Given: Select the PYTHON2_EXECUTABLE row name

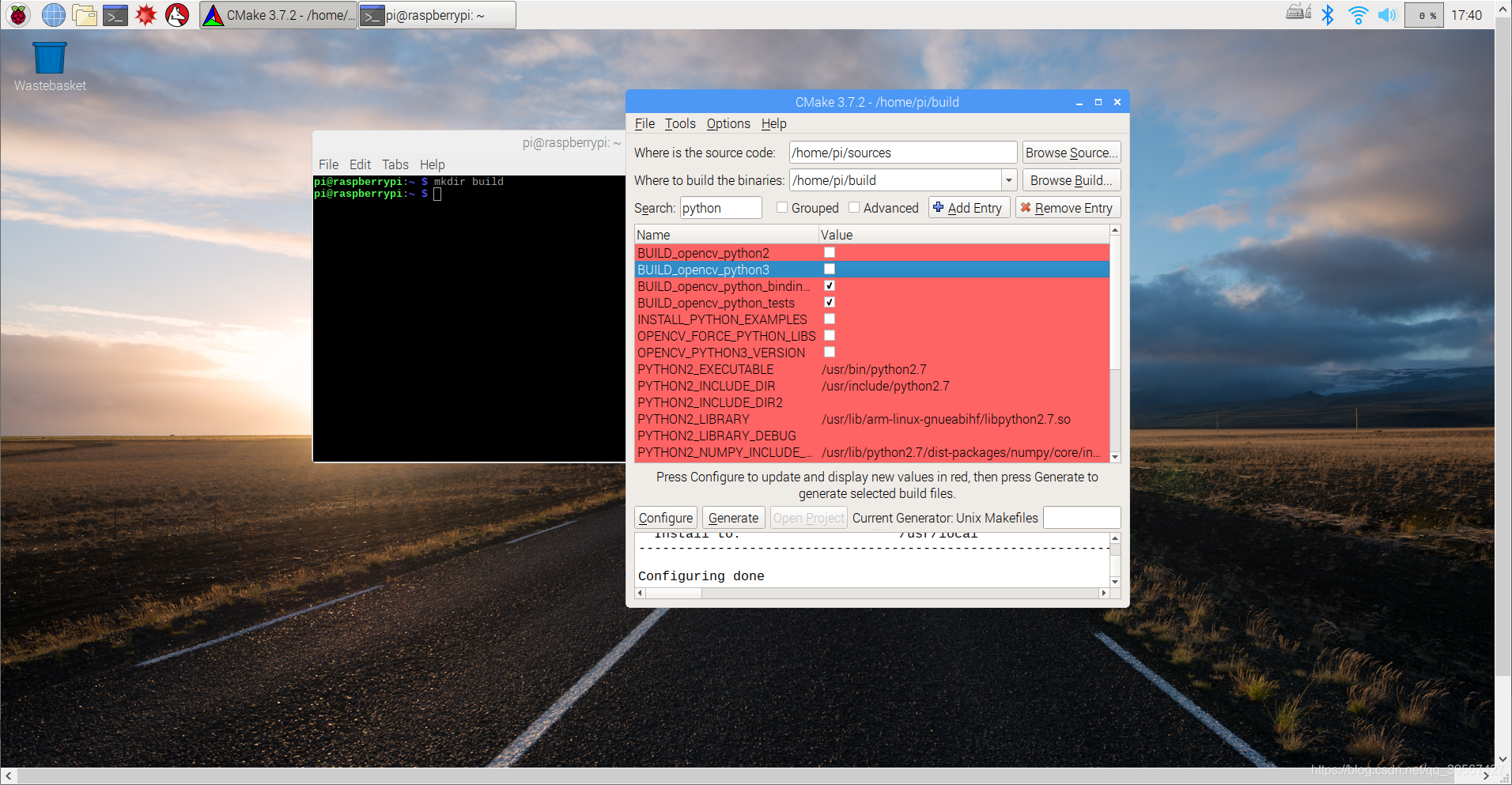Looking at the screenshot, I should point(705,369).
